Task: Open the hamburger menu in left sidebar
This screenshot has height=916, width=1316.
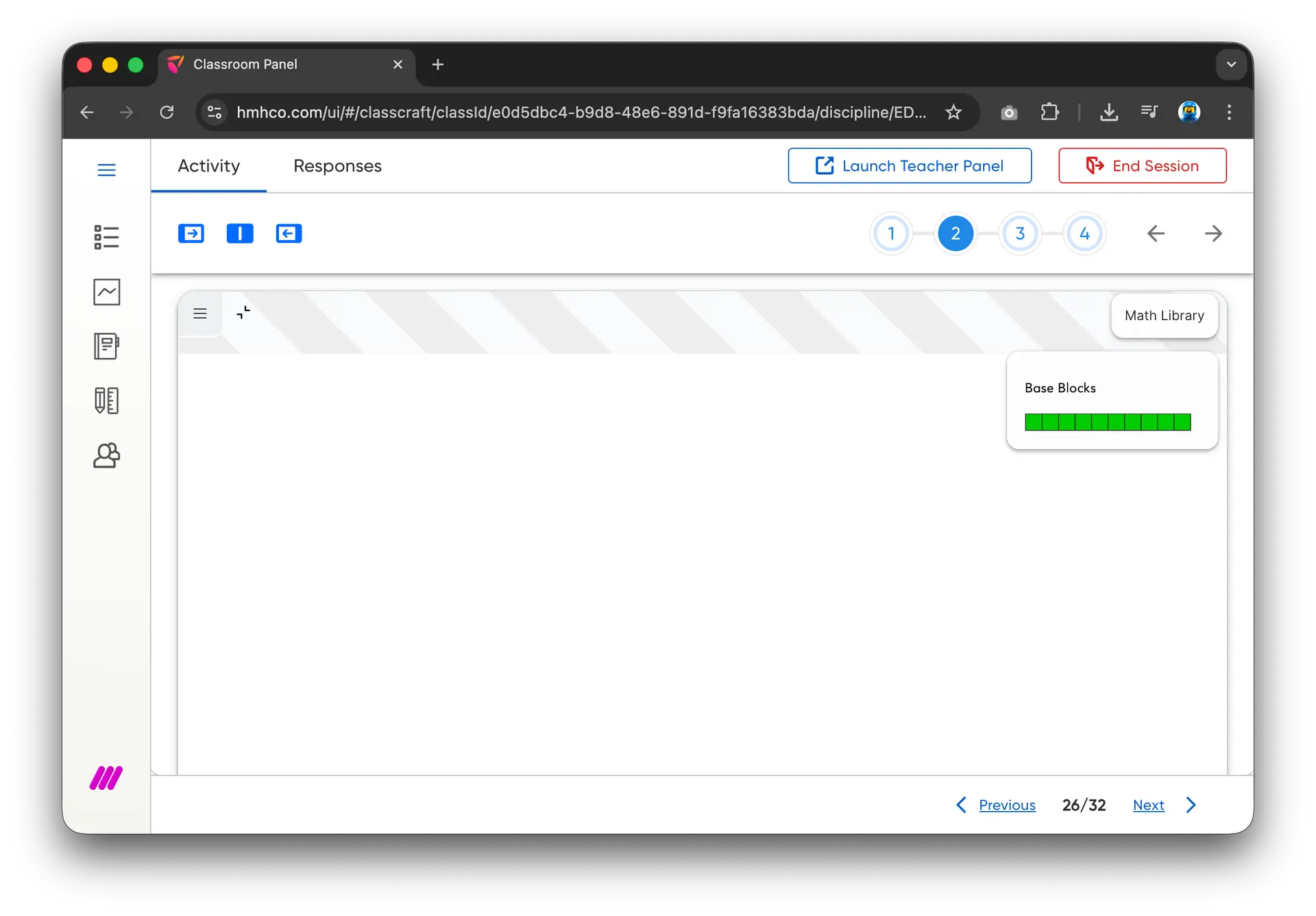Action: click(106, 169)
